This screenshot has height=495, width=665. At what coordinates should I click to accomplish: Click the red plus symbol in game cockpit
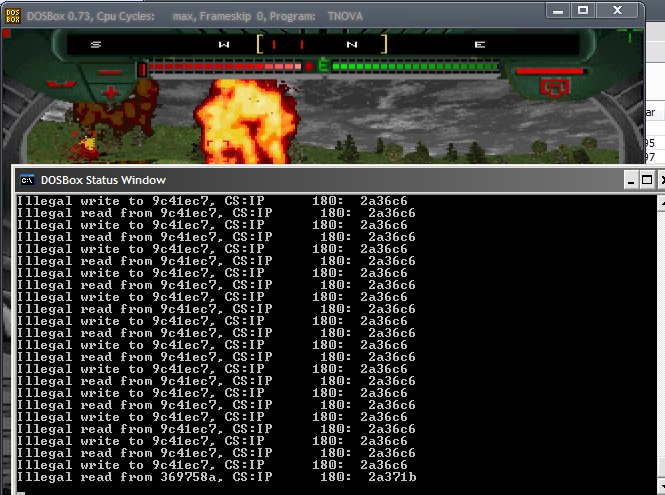[x=110, y=92]
